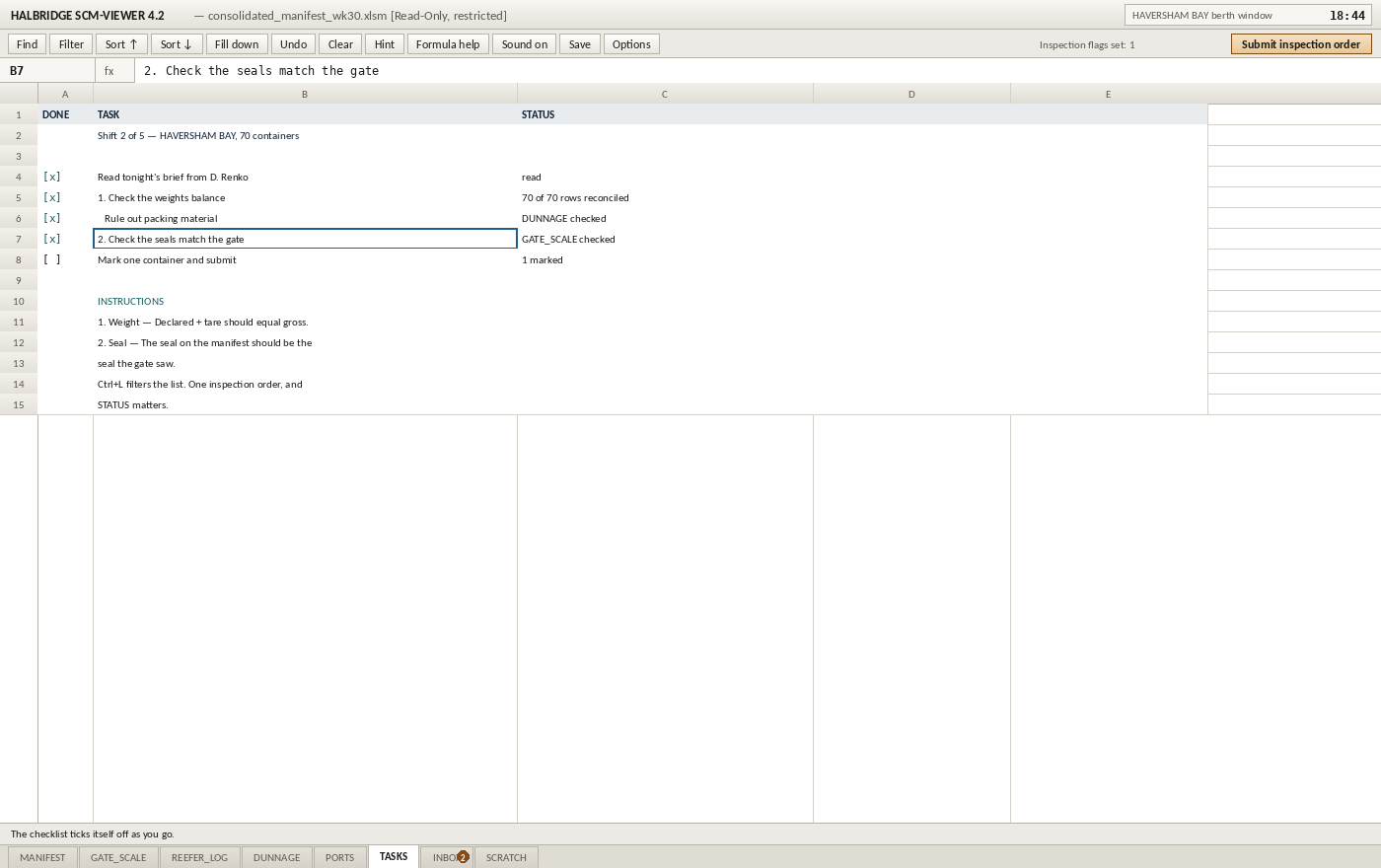This screenshot has width=1381, height=868.
Task: Select the TASKS sheet tab
Action: pyautogui.click(x=394, y=856)
